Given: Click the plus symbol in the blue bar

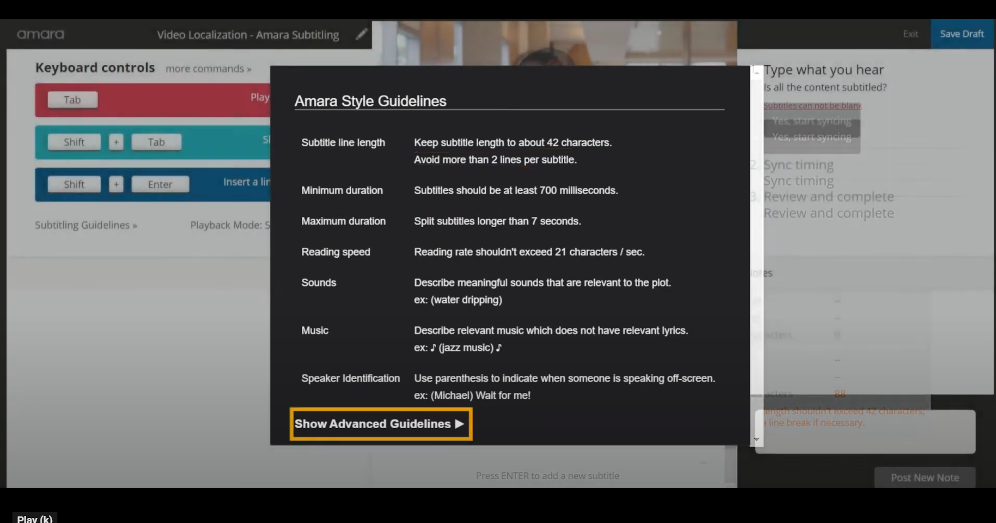Looking at the screenshot, I should click(116, 184).
